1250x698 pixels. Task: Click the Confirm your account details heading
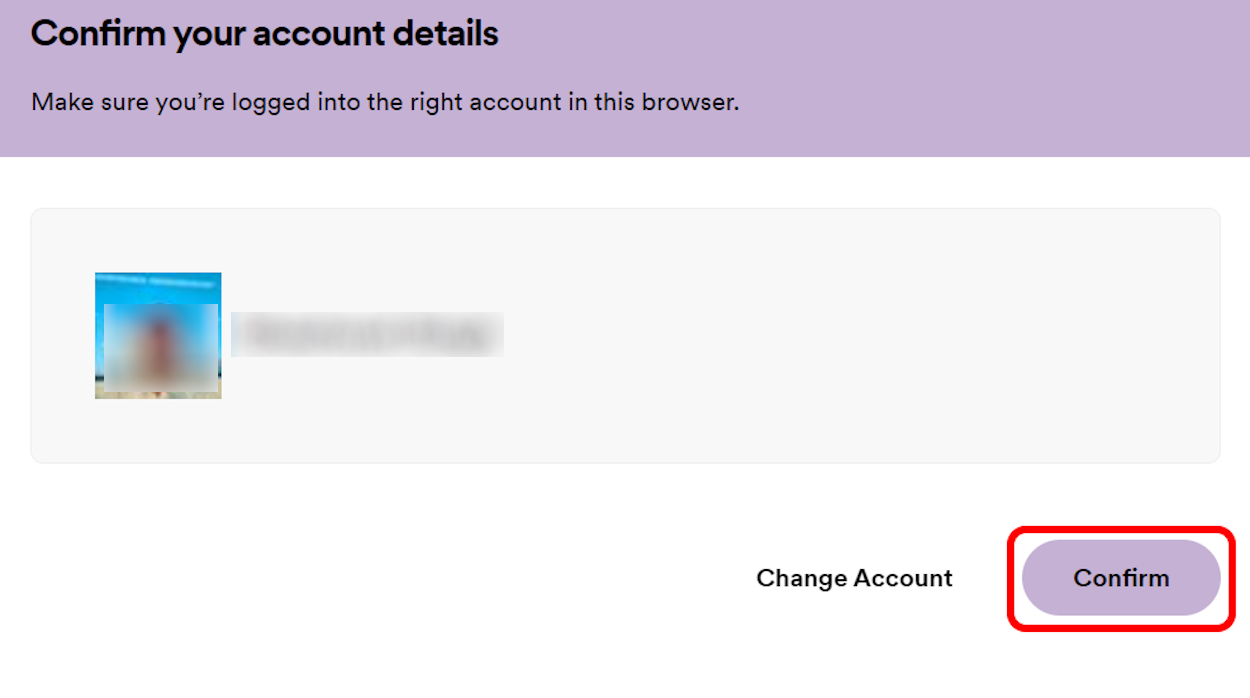[x=265, y=33]
